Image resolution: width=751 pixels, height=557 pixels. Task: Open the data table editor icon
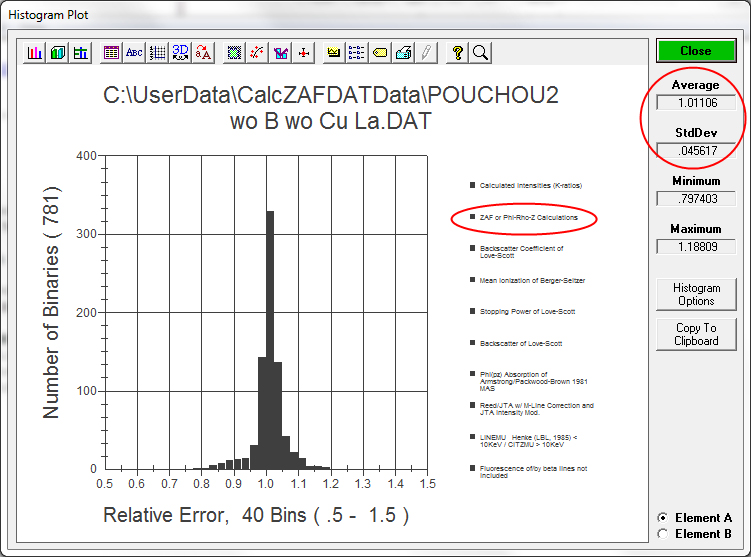pos(111,53)
